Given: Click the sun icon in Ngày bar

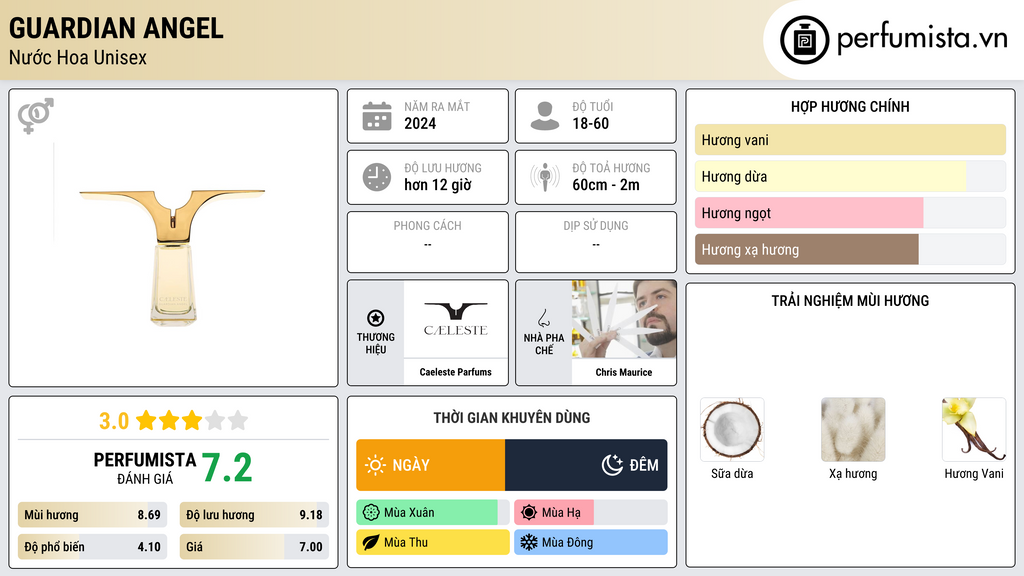Looking at the screenshot, I should 376,465.
